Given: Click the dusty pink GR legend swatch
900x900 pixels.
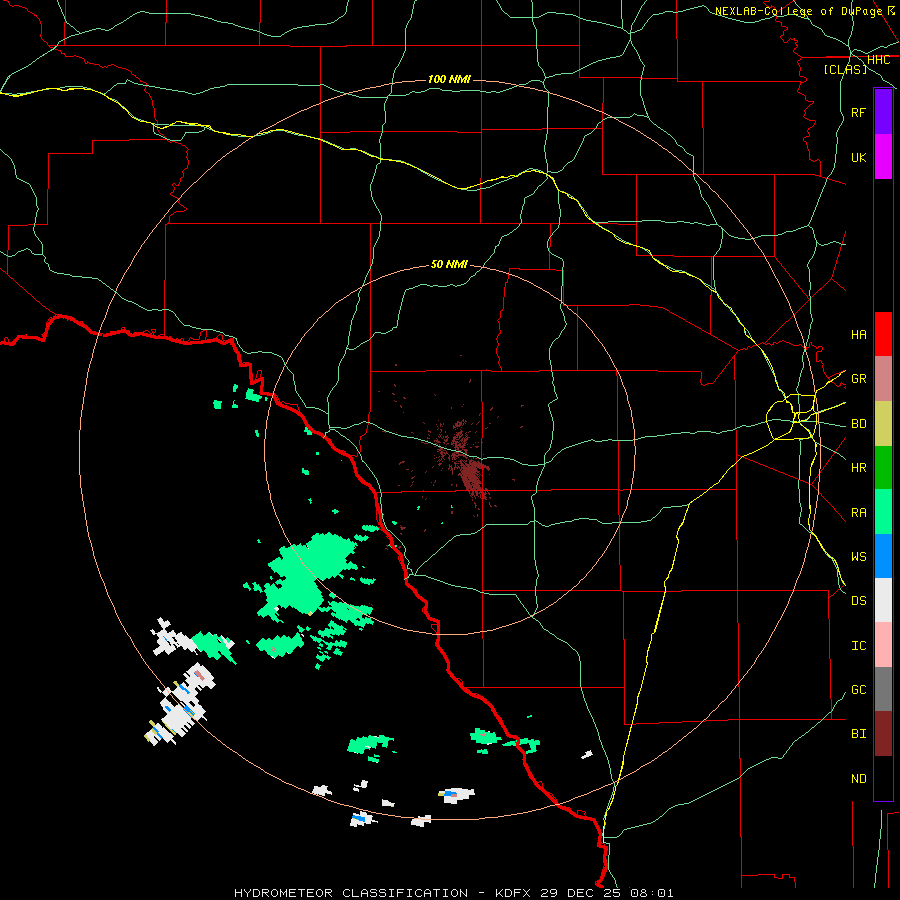Looking at the screenshot, I should click(x=883, y=379).
